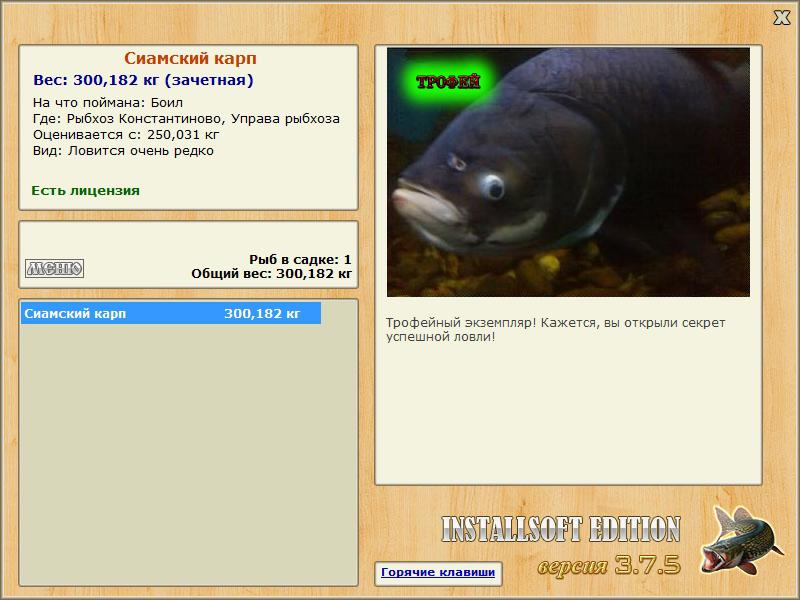The width and height of the screenshot is (800, 600).
Task: Click the Вес: 300,182 кг (зачетная) line
Action: (x=143, y=80)
